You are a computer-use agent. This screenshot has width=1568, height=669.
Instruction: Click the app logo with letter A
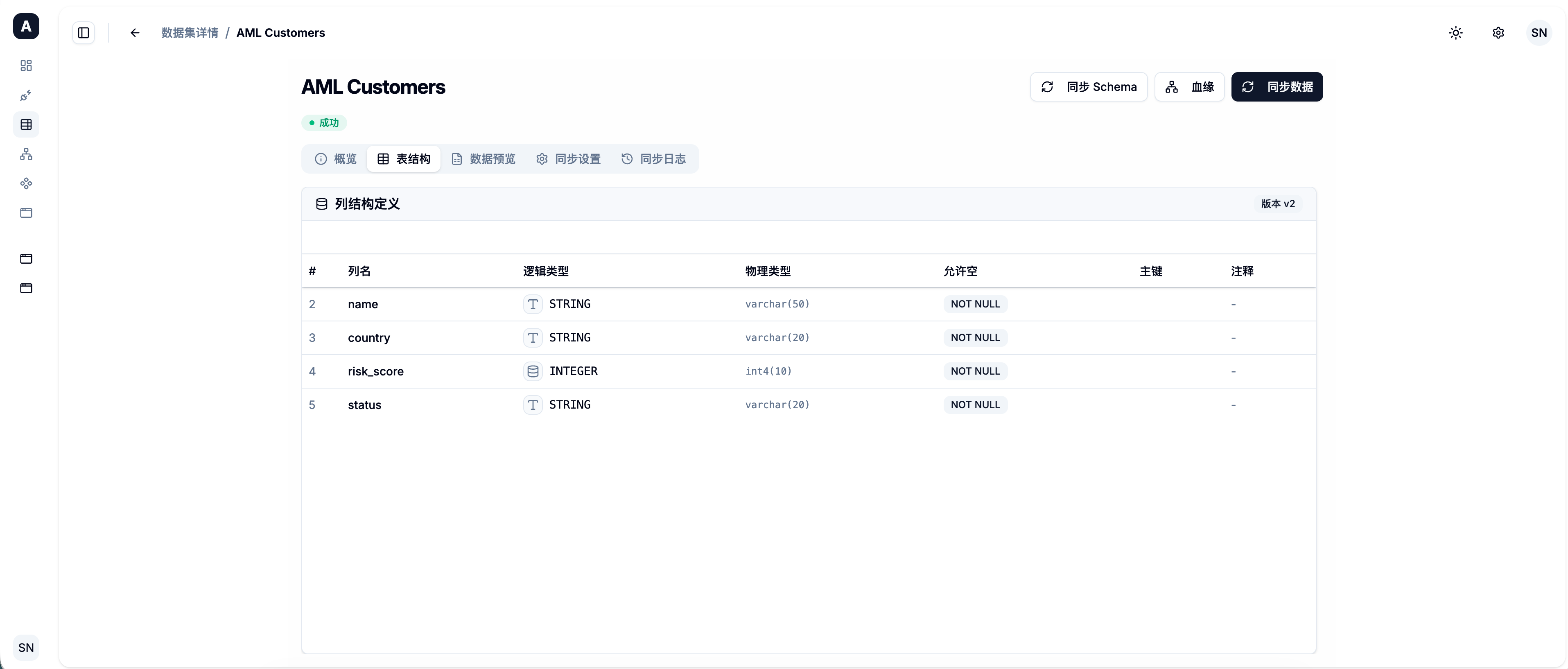click(26, 26)
